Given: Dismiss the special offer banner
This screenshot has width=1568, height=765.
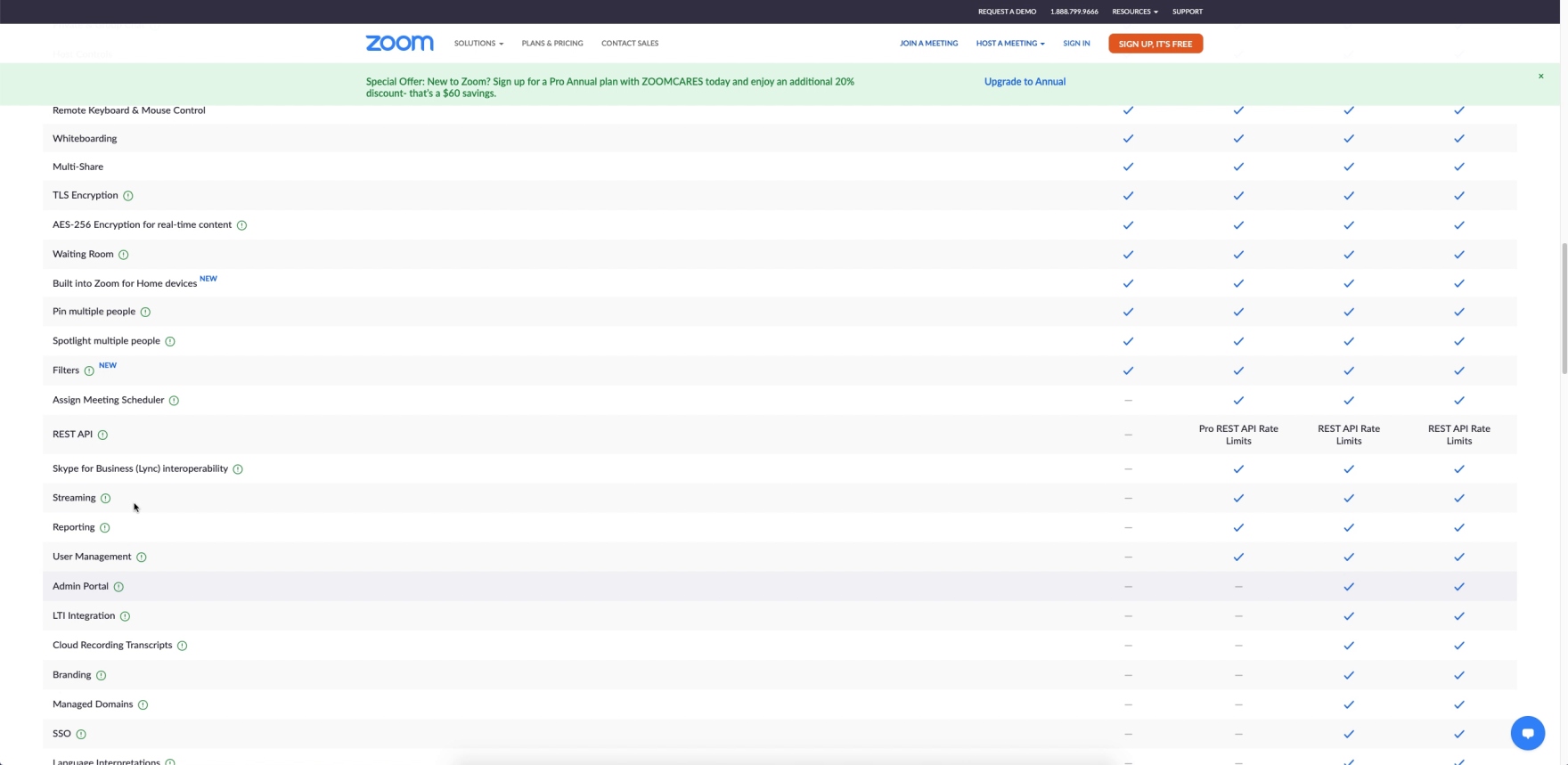Looking at the screenshot, I should (x=1540, y=77).
